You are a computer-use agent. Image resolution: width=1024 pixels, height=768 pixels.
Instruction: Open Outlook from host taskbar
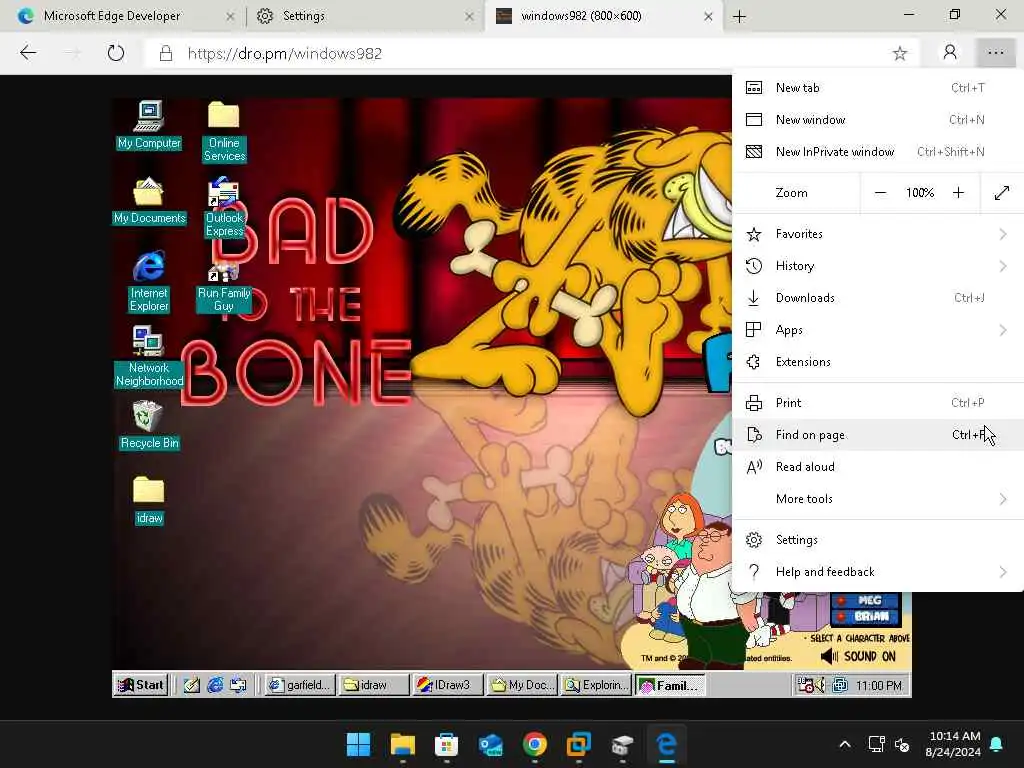tap(490, 744)
